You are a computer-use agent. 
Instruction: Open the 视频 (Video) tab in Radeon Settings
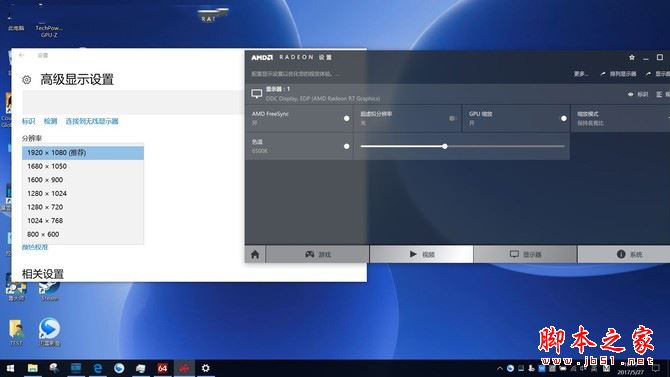pos(421,254)
